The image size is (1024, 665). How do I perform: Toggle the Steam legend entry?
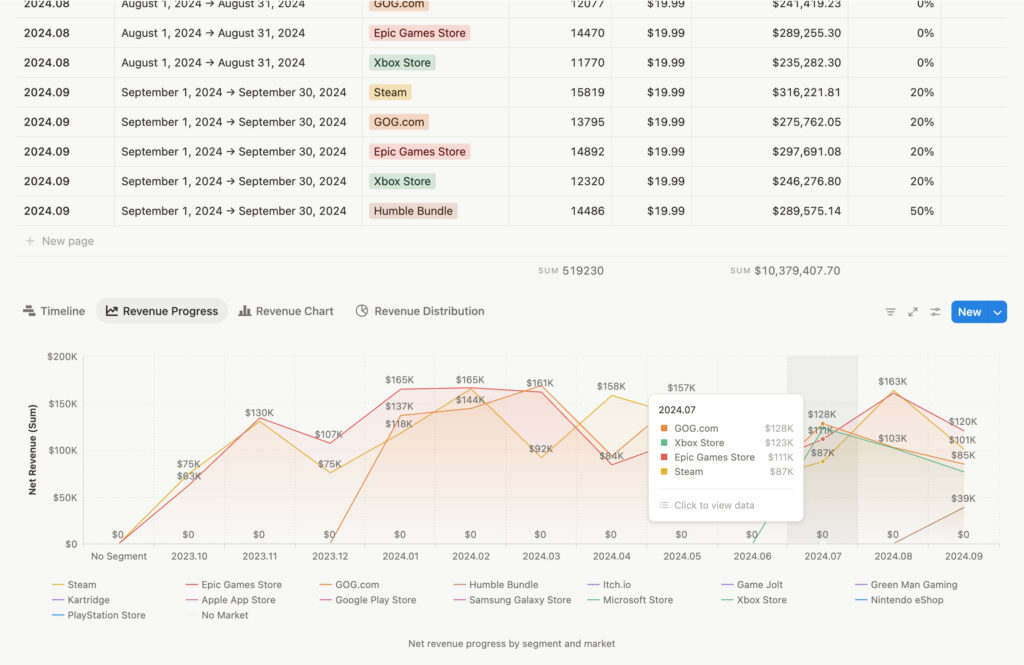click(x=74, y=585)
